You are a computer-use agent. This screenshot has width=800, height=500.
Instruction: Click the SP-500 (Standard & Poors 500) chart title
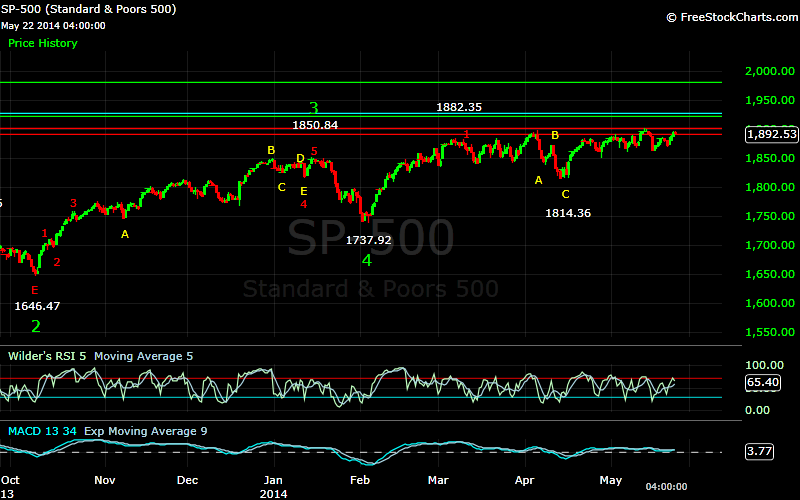pos(88,9)
